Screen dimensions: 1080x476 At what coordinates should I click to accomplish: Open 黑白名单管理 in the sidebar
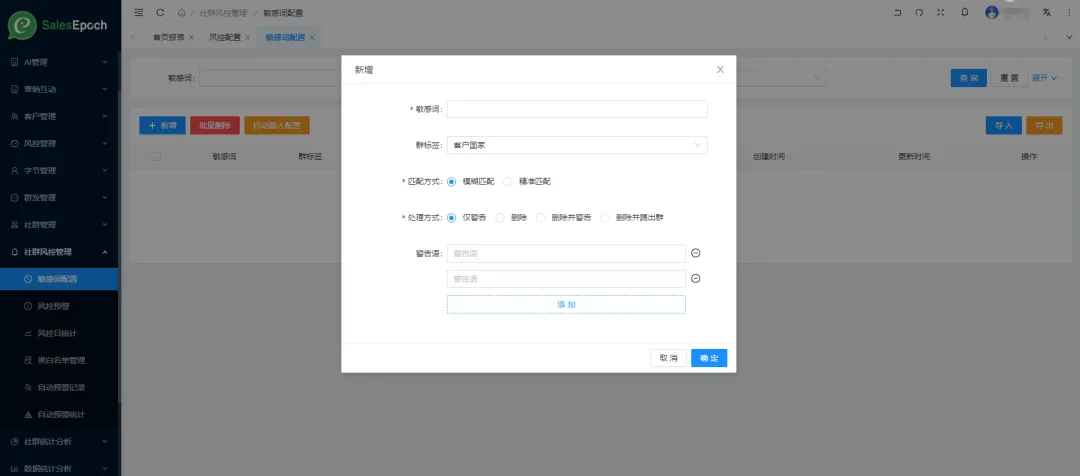point(59,360)
